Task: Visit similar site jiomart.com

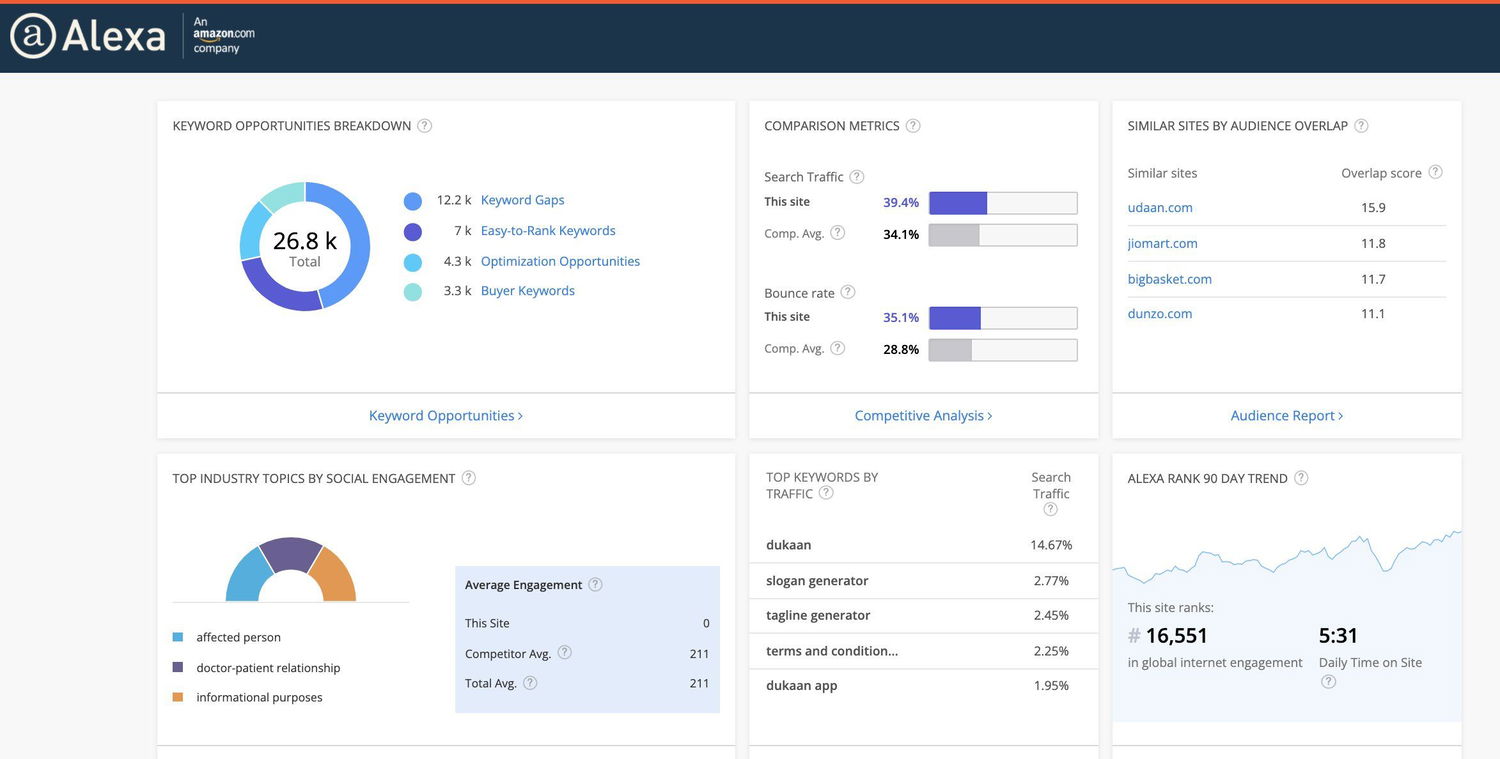Action: pyautogui.click(x=1163, y=243)
